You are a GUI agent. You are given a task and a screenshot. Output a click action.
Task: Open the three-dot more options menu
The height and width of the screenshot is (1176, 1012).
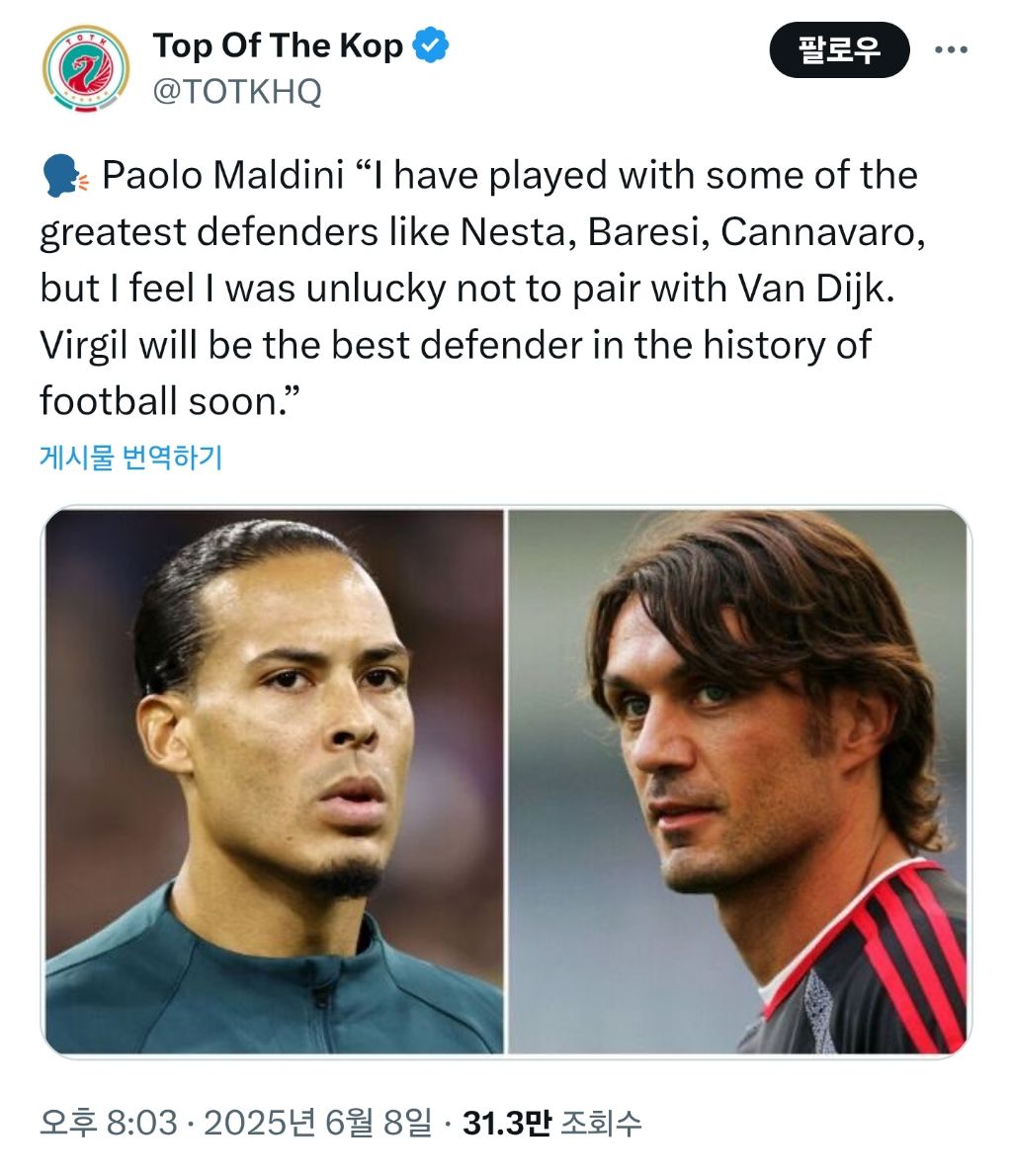[951, 49]
